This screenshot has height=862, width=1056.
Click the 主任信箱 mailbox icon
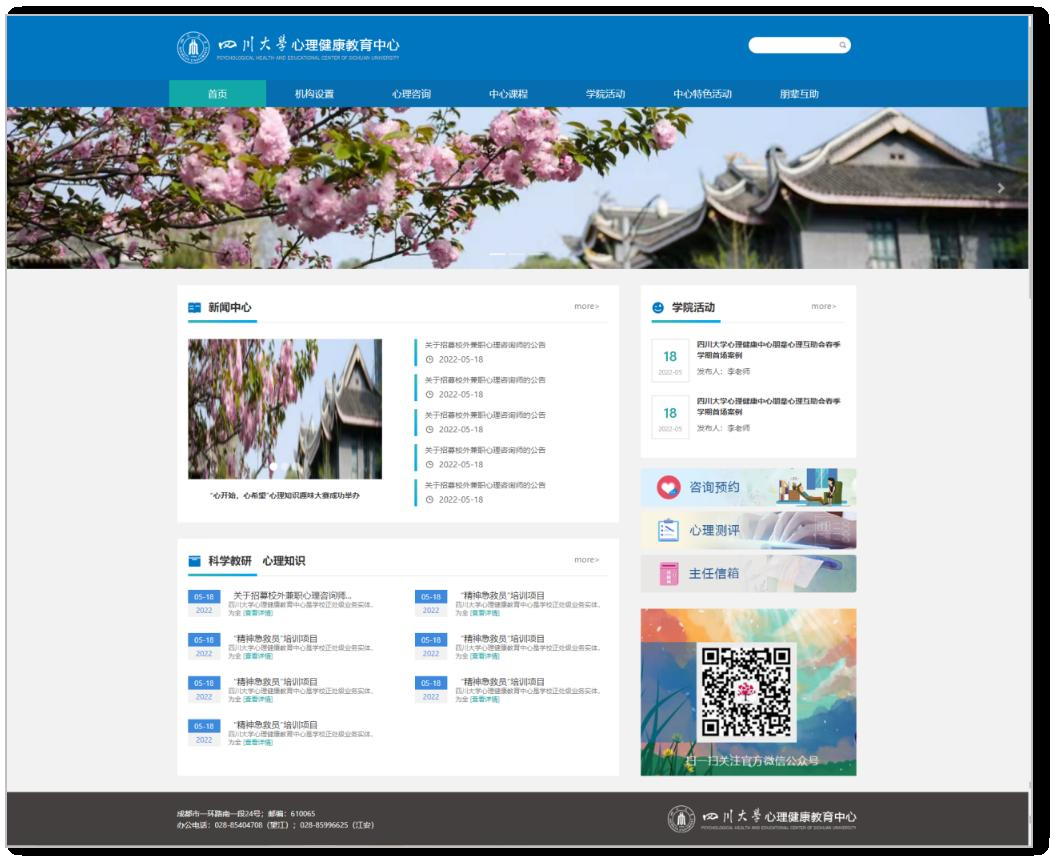[668, 574]
